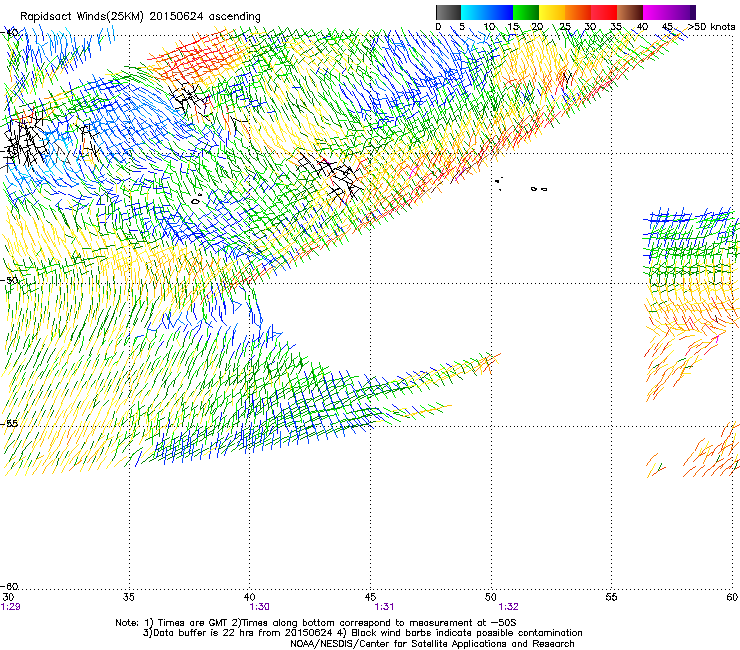This screenshot has height=650, width=740.
Task: Click the green 15-20 knots color band
Action: [526, 12]
